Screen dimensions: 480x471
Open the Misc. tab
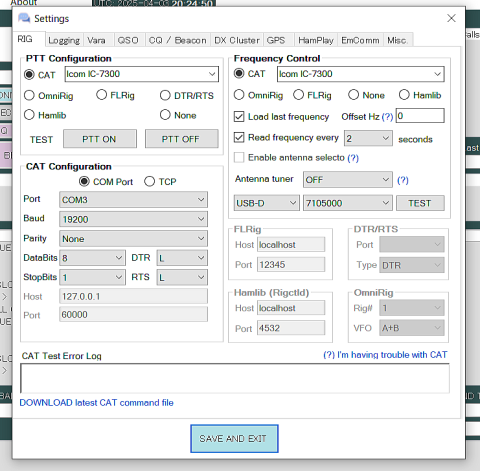(398, 40)
